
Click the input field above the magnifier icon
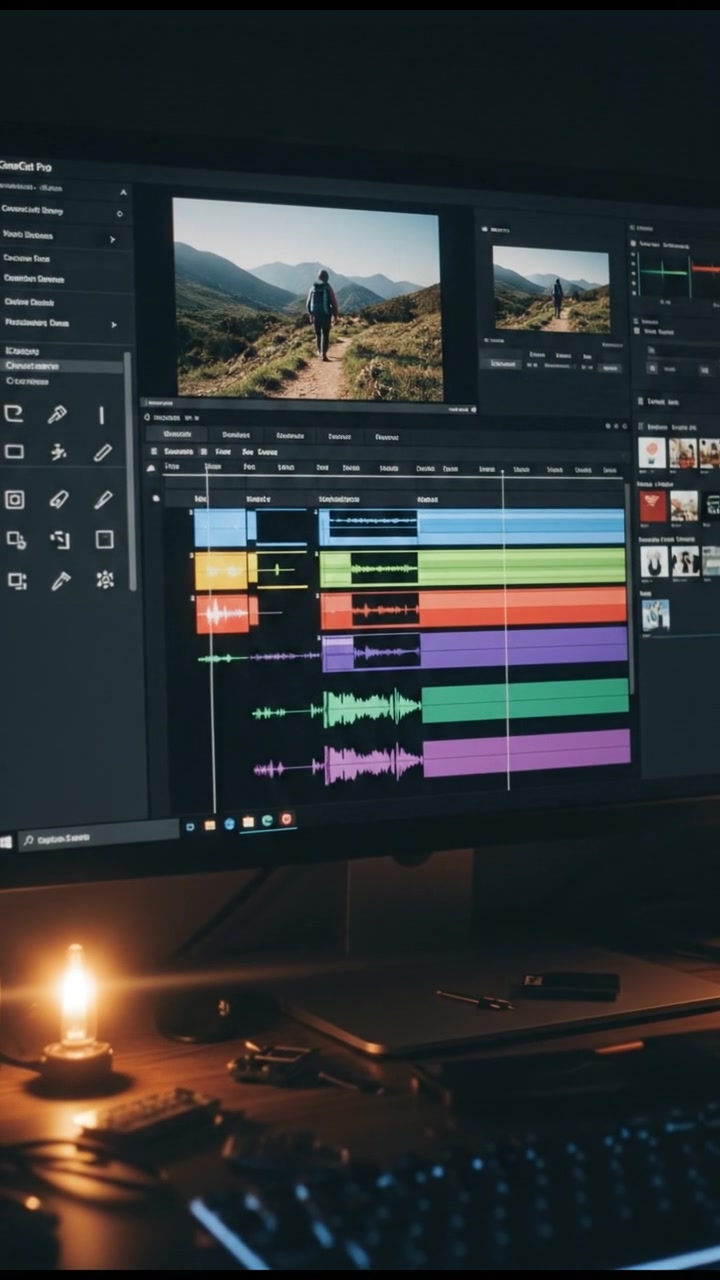click(683, 351)
